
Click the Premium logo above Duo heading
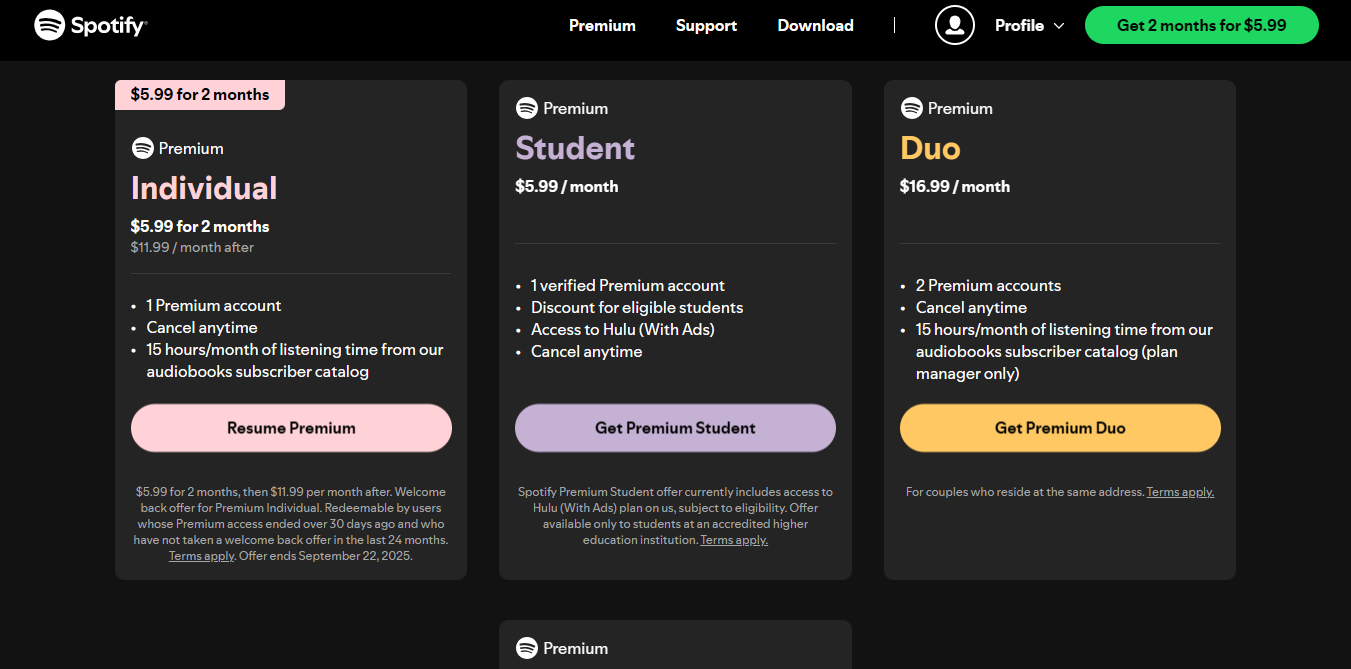946,108
